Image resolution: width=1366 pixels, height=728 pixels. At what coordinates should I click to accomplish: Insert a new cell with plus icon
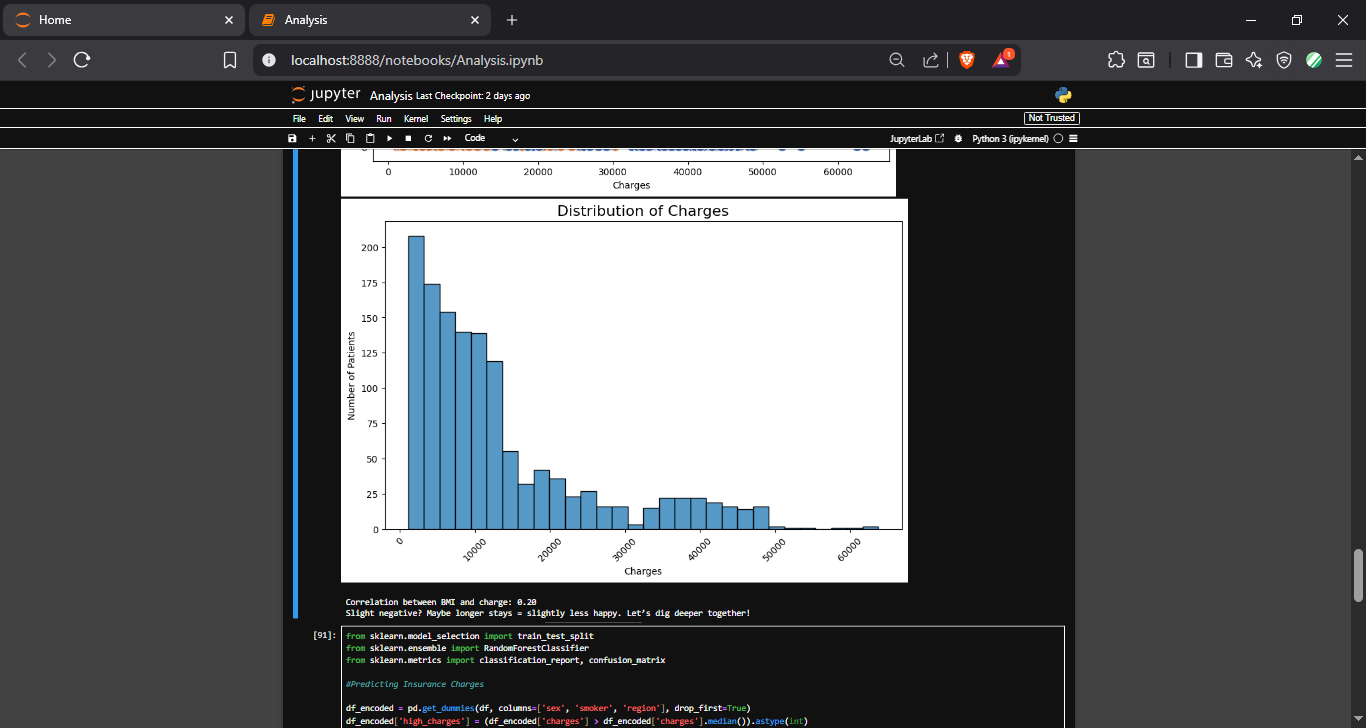312,138
